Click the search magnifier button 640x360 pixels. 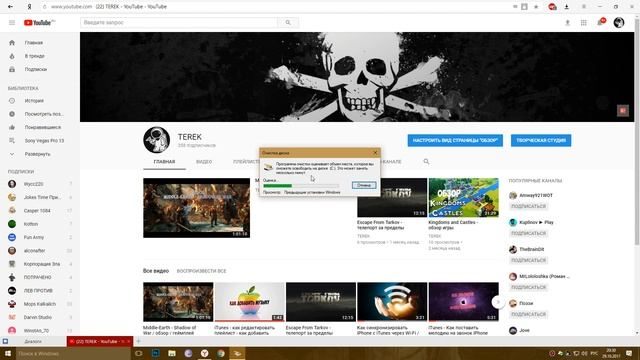coord(288,23)
